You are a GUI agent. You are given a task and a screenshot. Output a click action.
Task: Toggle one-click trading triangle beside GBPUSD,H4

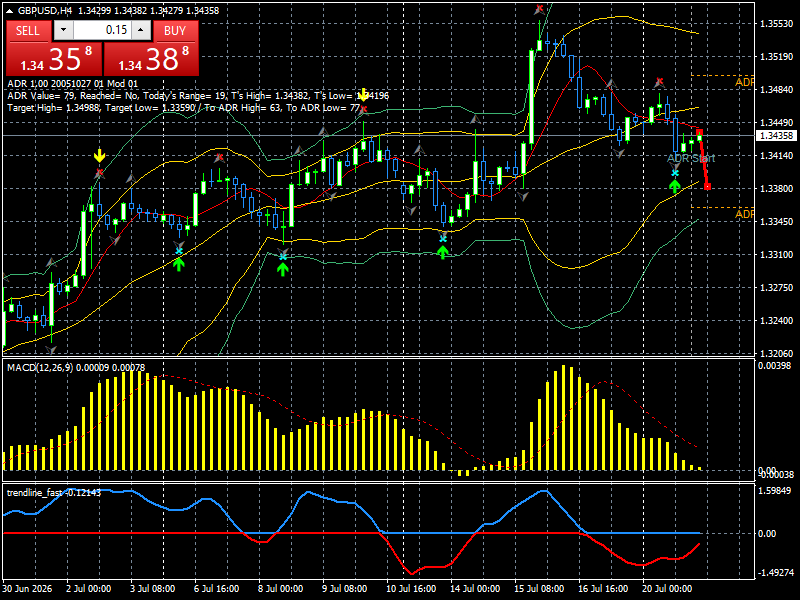[x=11, y=10]
